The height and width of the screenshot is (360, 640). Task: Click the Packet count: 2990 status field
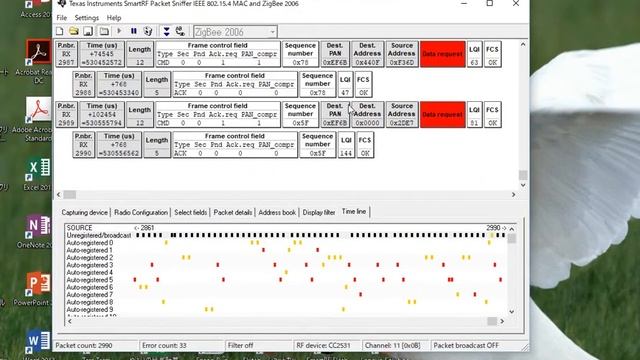pyautogui.click(x=96, y=346)
